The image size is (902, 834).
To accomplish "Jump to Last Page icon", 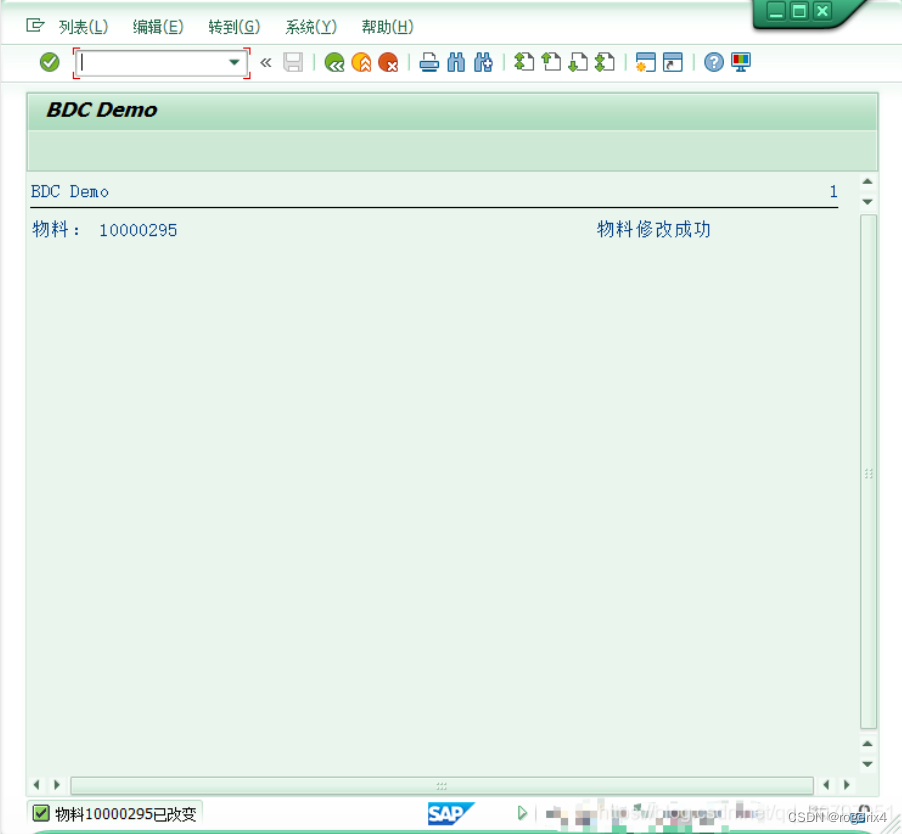I will click(x=605, y=62).
